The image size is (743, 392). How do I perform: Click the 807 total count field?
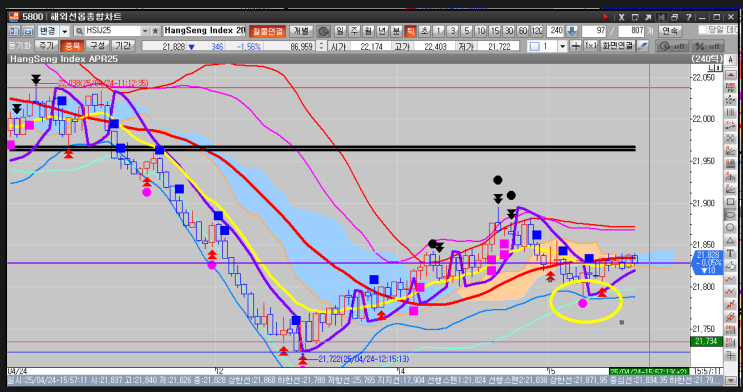(632, 31)
